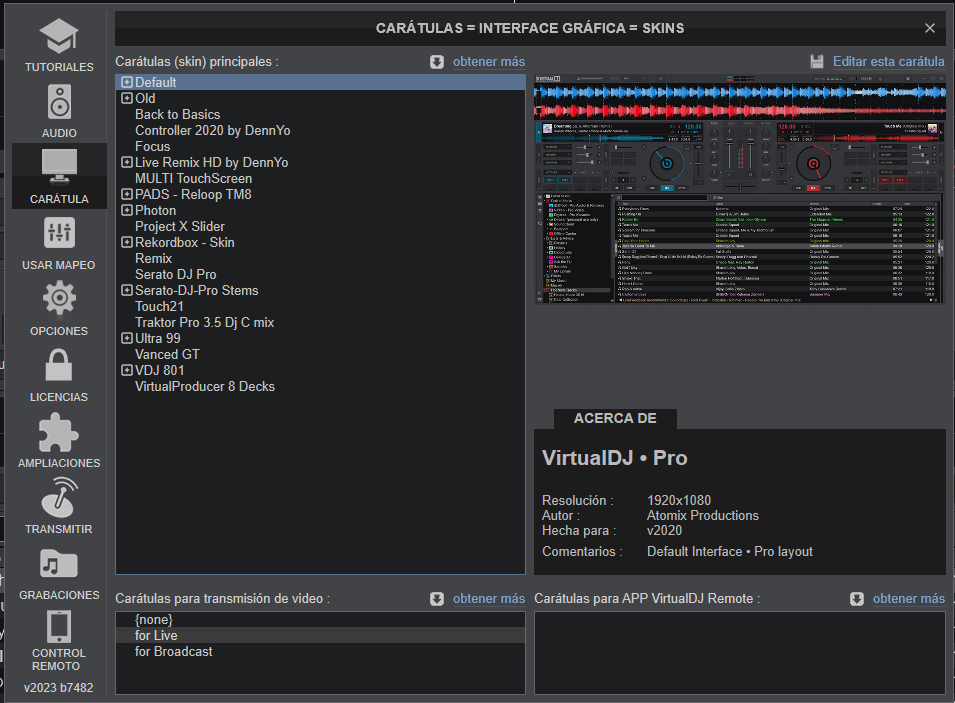This screenshot has width=955, height=703.
Task: Click the v2023 b7482 version label
Action: 58,688
